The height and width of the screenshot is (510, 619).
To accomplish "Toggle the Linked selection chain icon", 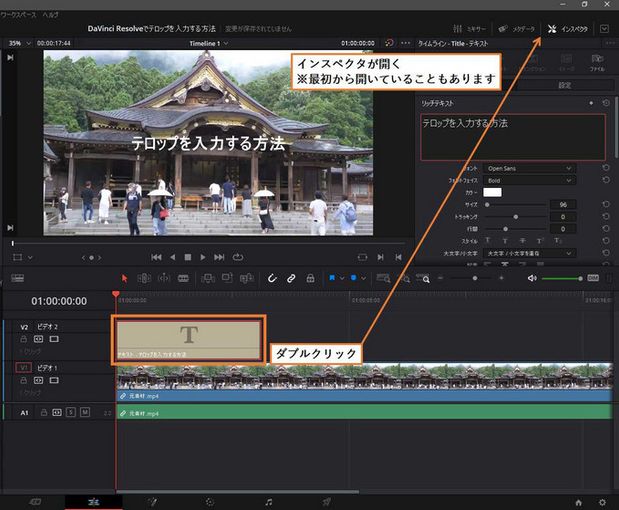I will [291, 278].
